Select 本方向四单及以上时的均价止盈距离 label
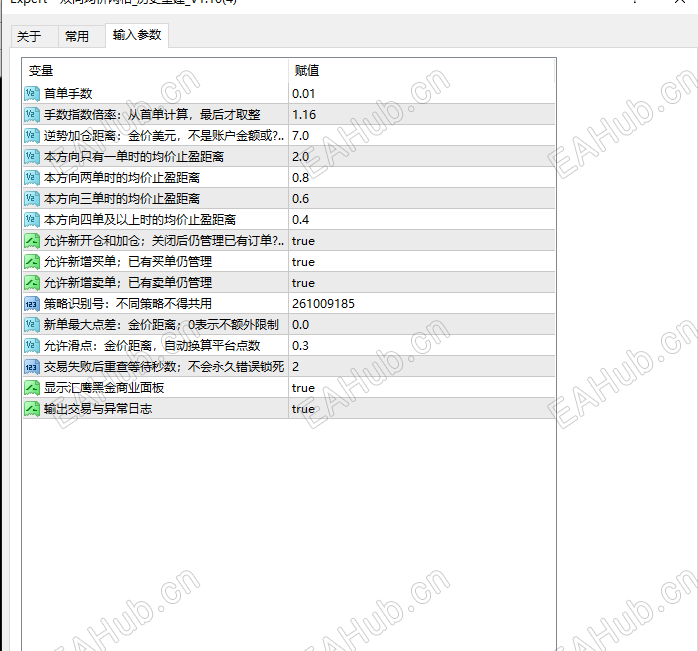 click(140, 220)
